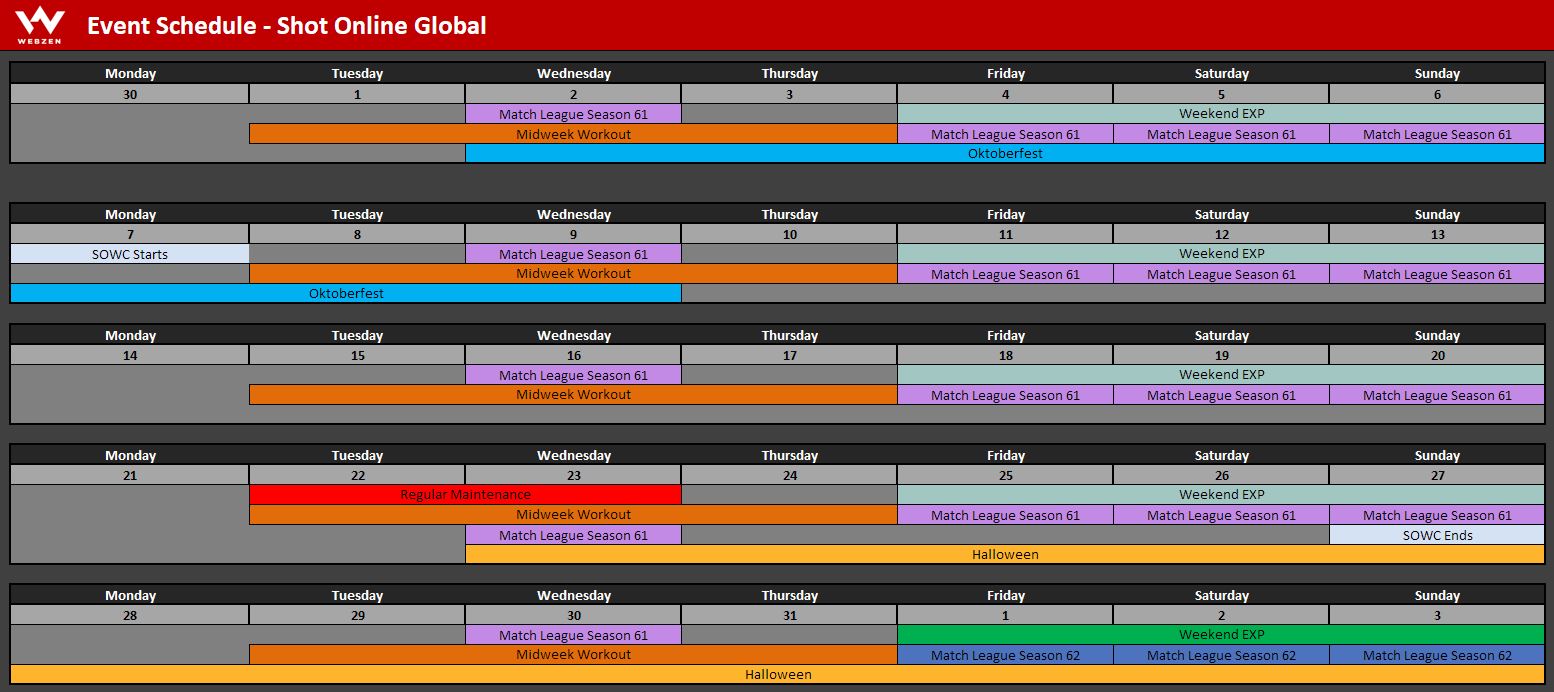Click Match League Season 62 on Friday 1

[x=1005, y=655]
